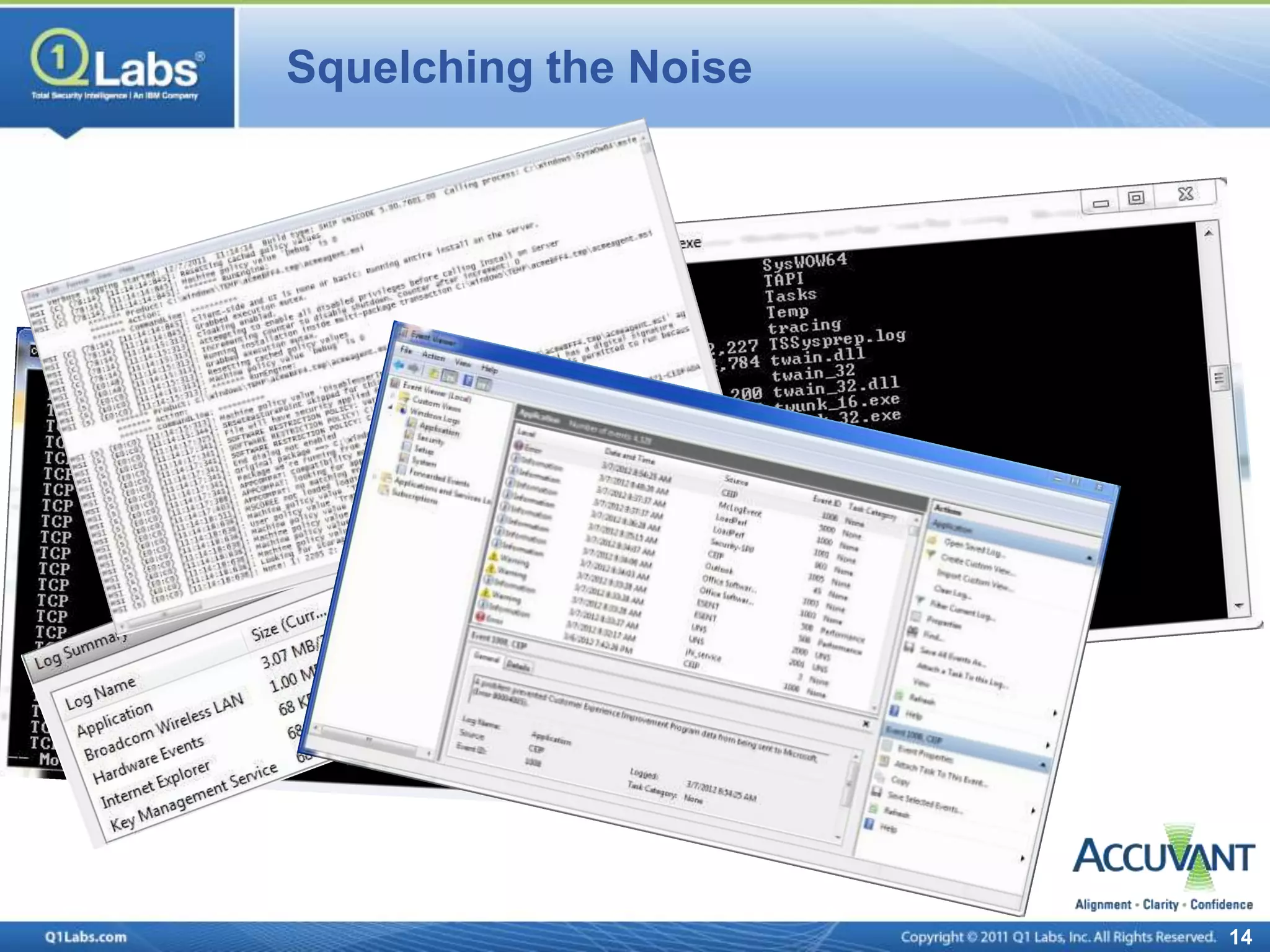
Task: Click Clear Log in the Actions pane
Action: point(952,593)
